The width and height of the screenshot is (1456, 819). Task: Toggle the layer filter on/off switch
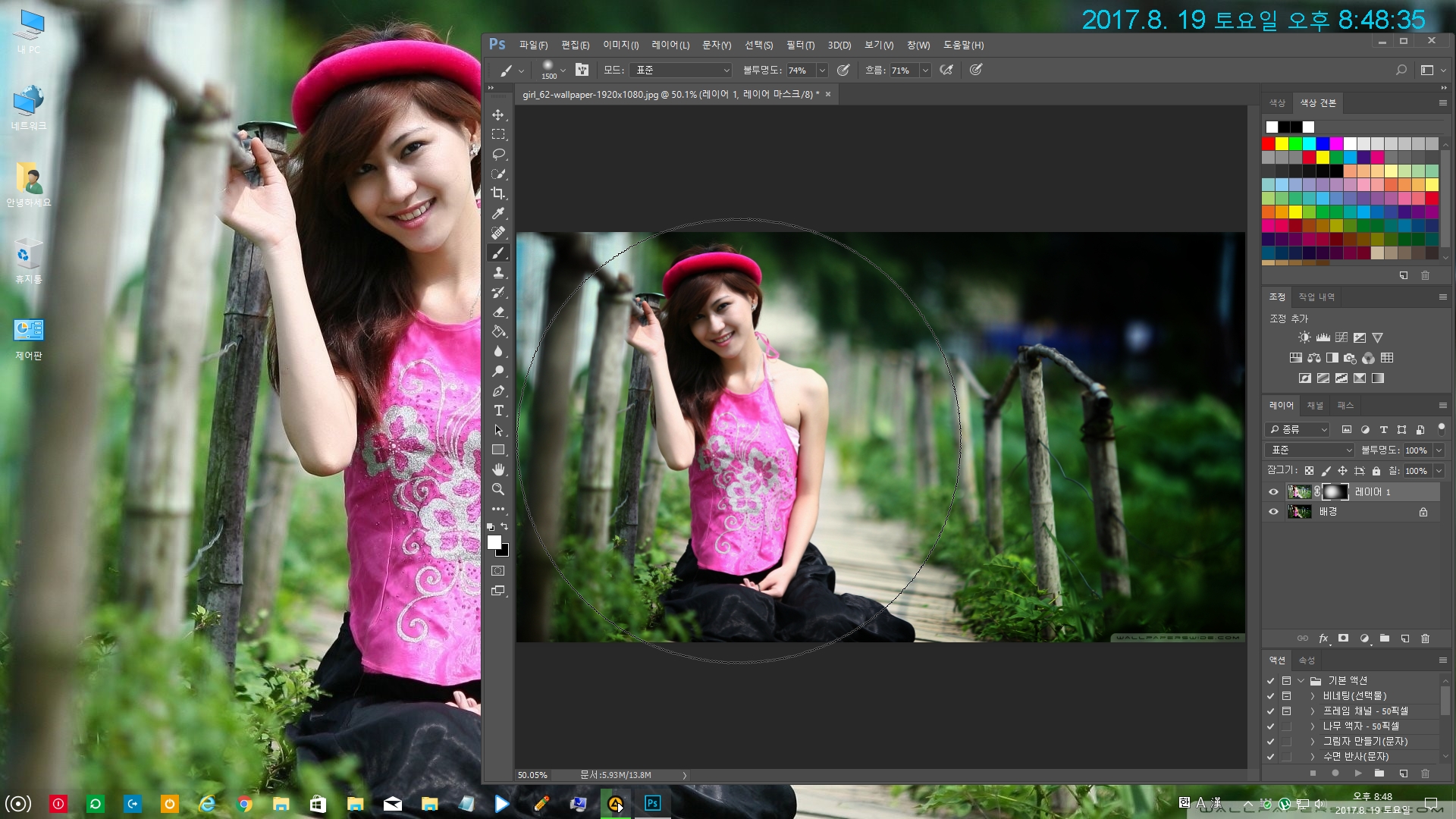(x=1442, y=428)
